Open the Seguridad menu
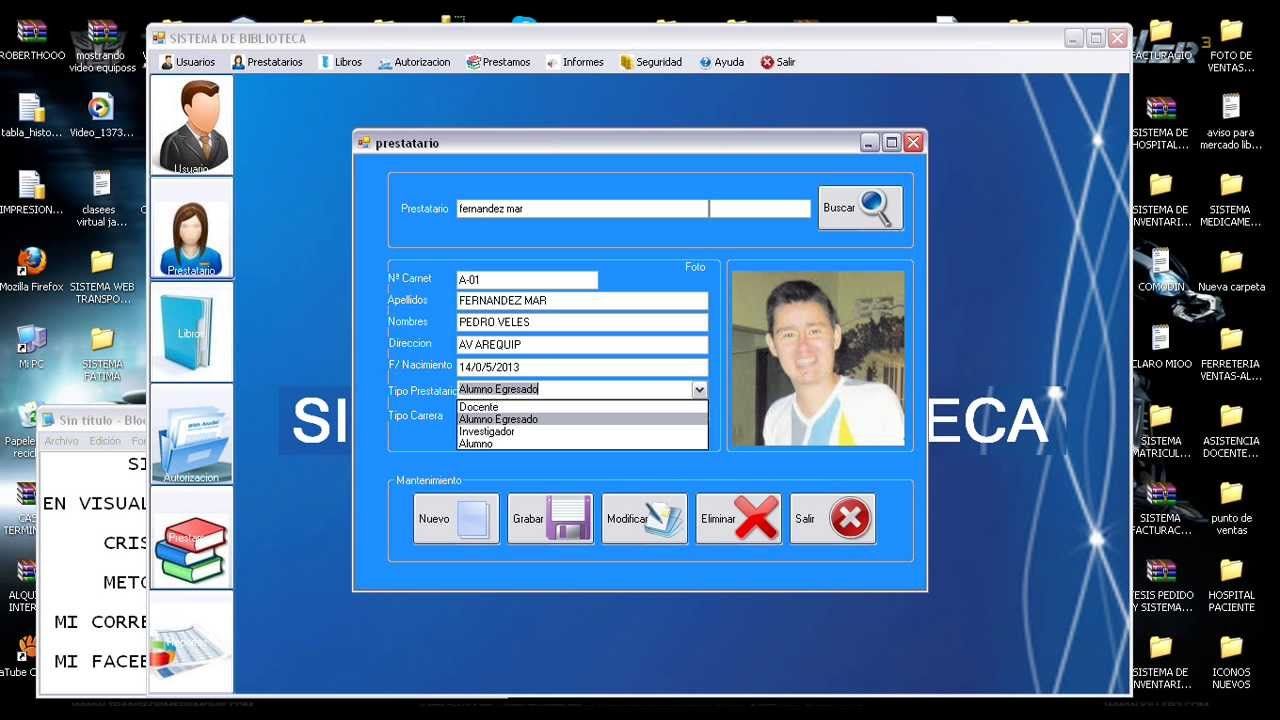The width and height of the screenshot is (1280, 720). click(x=651, y=62)
